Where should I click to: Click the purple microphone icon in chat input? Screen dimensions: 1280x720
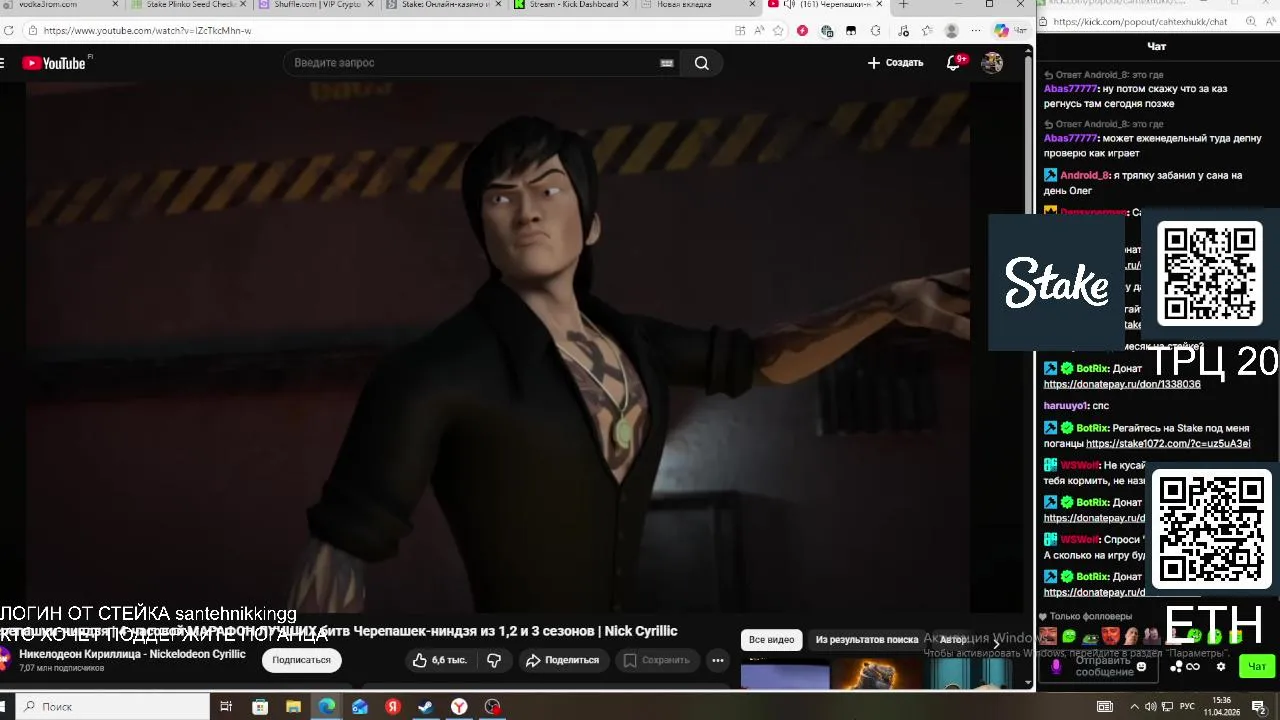(x=1055, y=667)
